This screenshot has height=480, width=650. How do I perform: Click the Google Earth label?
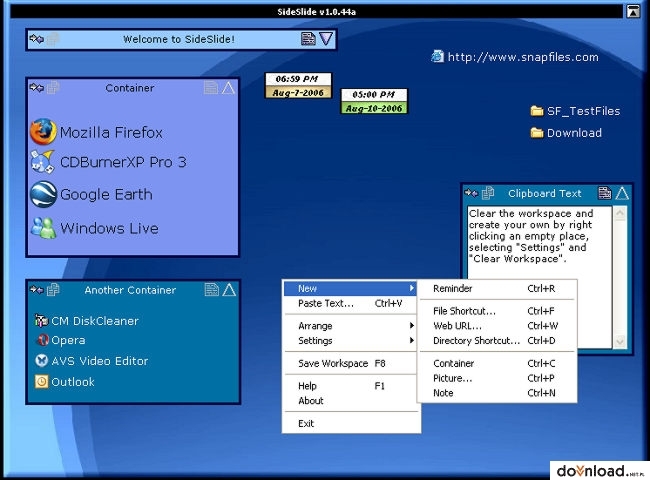click(x=106, y=195)
